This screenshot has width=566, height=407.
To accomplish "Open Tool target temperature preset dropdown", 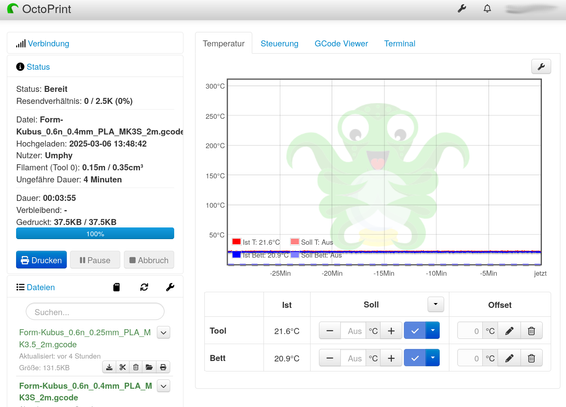I will [x=432, y=331].
